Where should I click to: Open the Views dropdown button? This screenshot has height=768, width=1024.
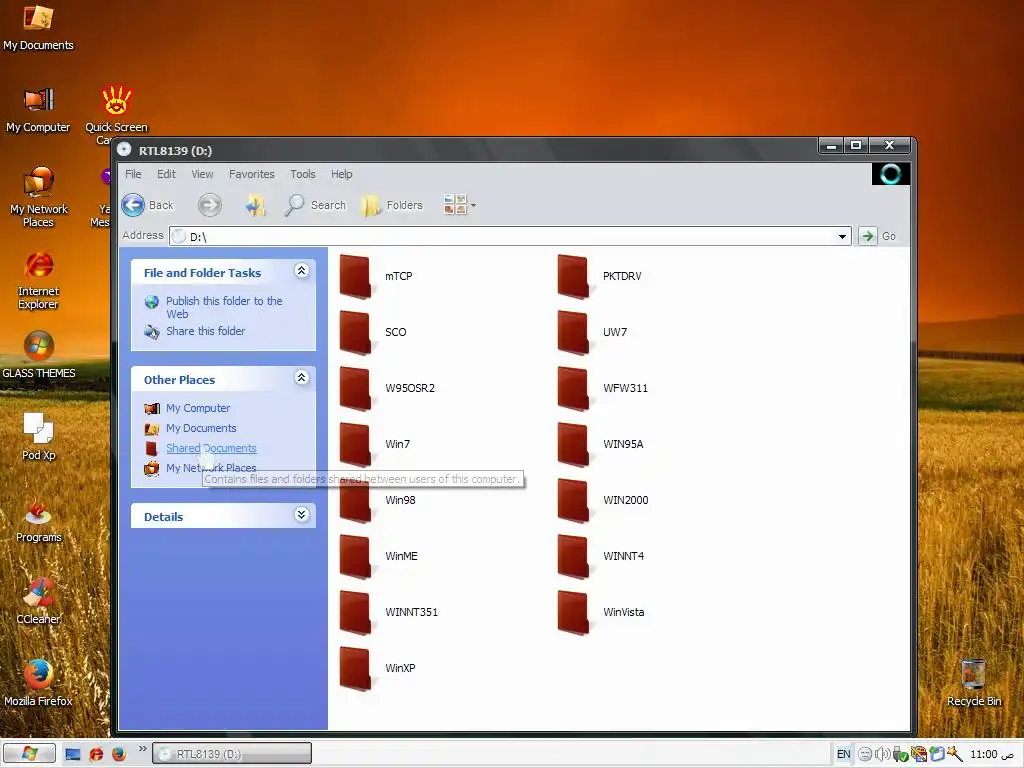[x=460, y=205]
